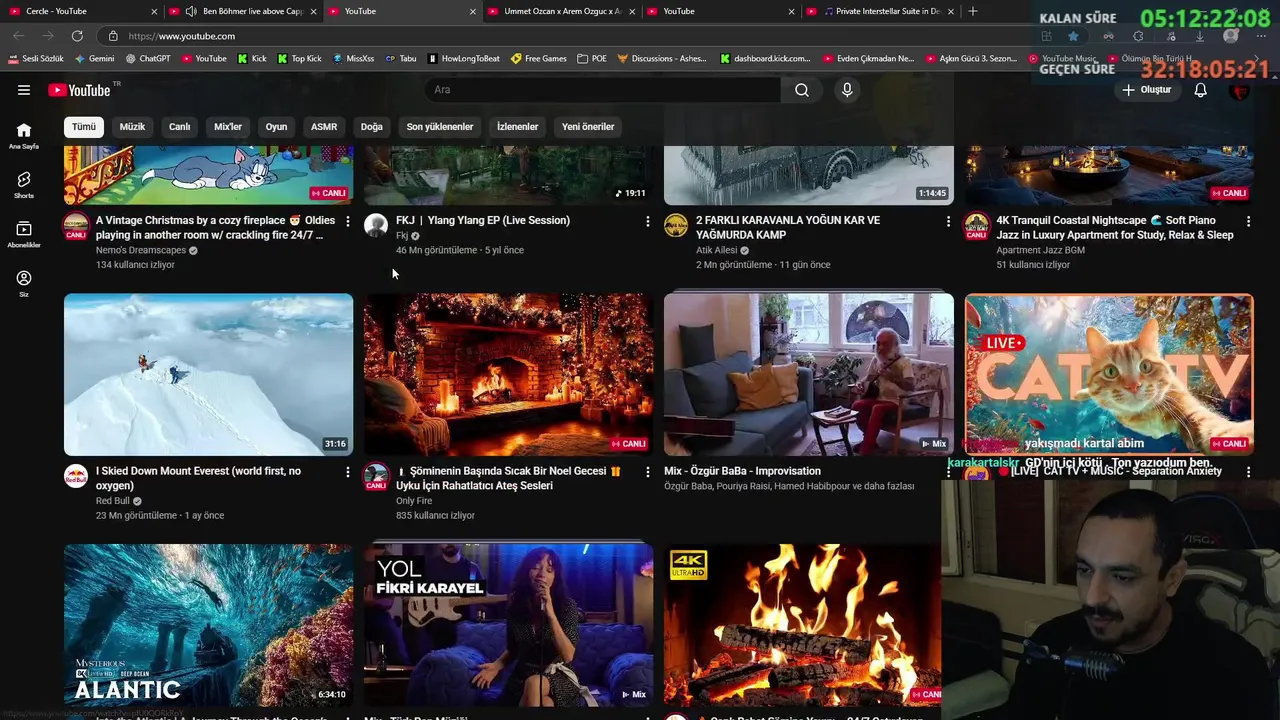Switch to the Private Interstellar Suite browser tab
Screen dimensions: 1280x720
click(880, 11)
